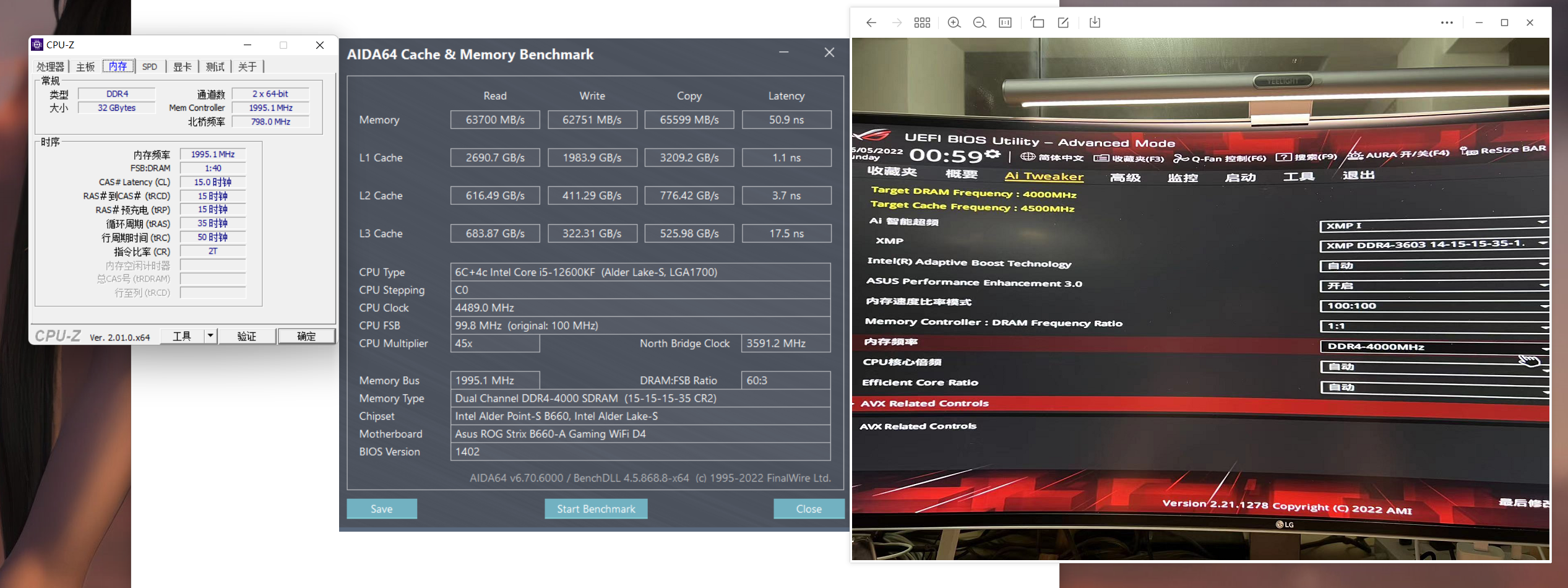
Task: Click the CPU Clock field 4489.0 MHz
Action: point(640,308)
